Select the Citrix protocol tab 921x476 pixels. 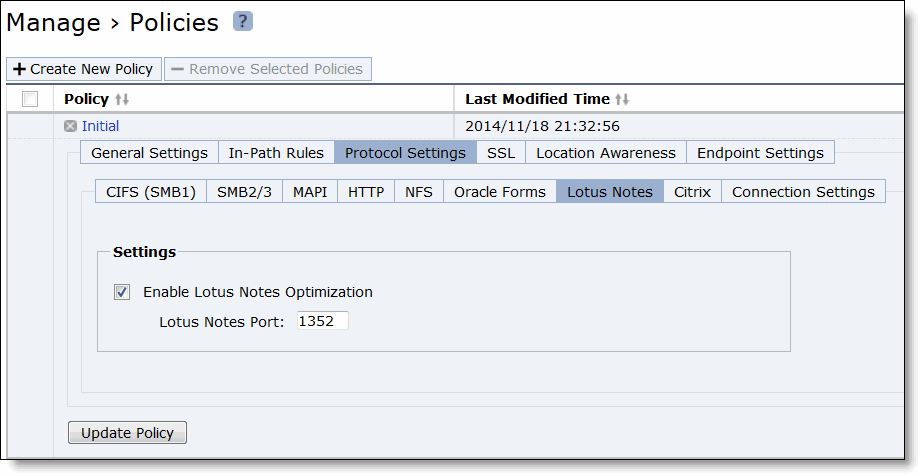coord(693,192)
